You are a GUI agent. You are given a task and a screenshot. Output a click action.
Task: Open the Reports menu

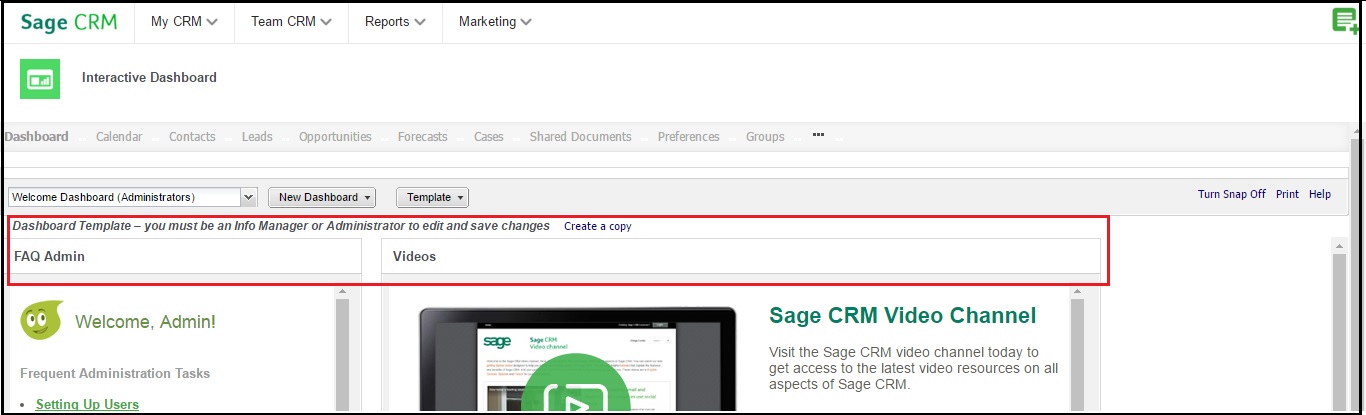tap(395, 22)
